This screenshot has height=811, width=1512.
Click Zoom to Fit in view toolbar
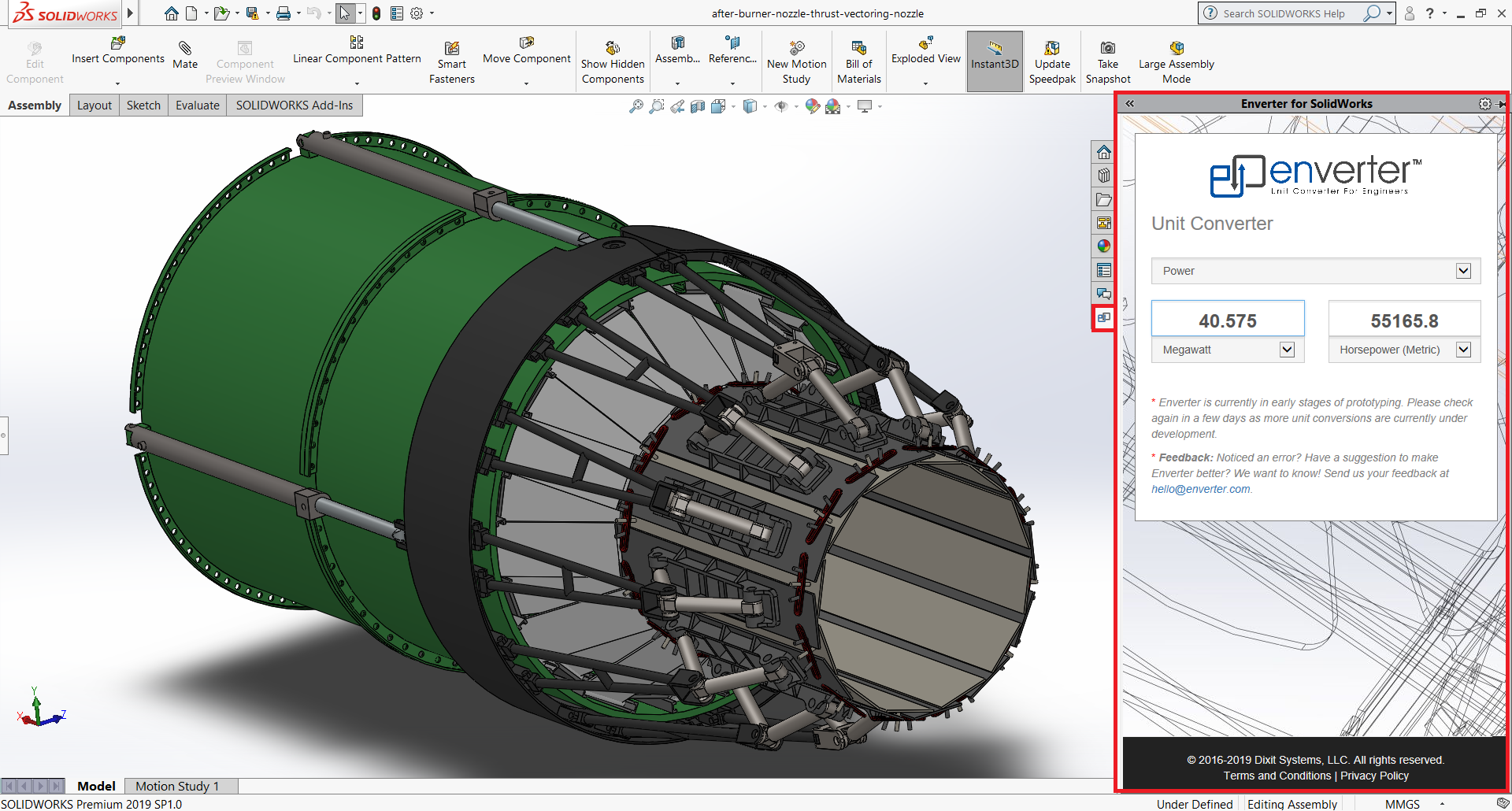[x=636, y=106]
